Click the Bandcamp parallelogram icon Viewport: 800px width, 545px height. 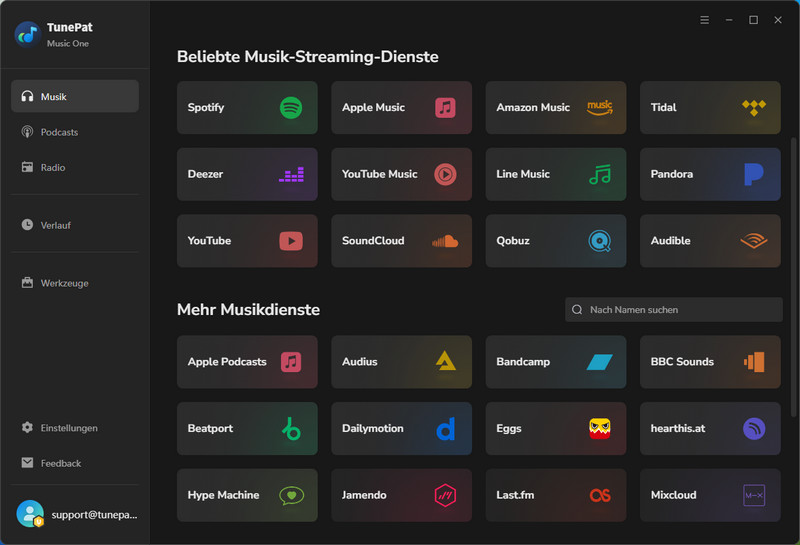pos(599,362)
